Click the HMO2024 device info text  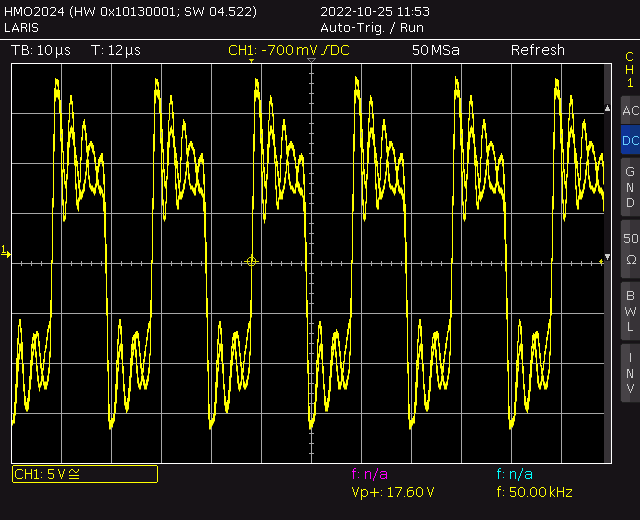tap(131, 11)
